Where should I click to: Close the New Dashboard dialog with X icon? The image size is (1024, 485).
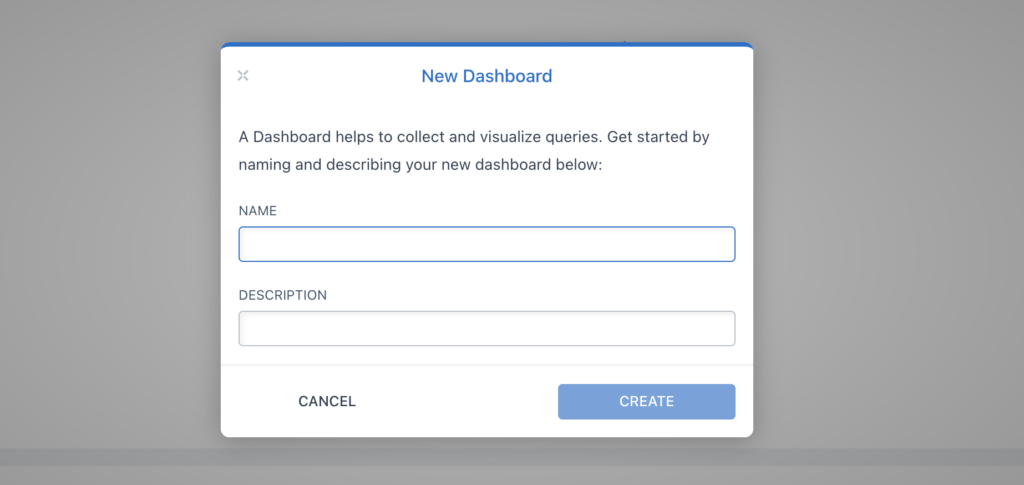click(x=243, y=76)
